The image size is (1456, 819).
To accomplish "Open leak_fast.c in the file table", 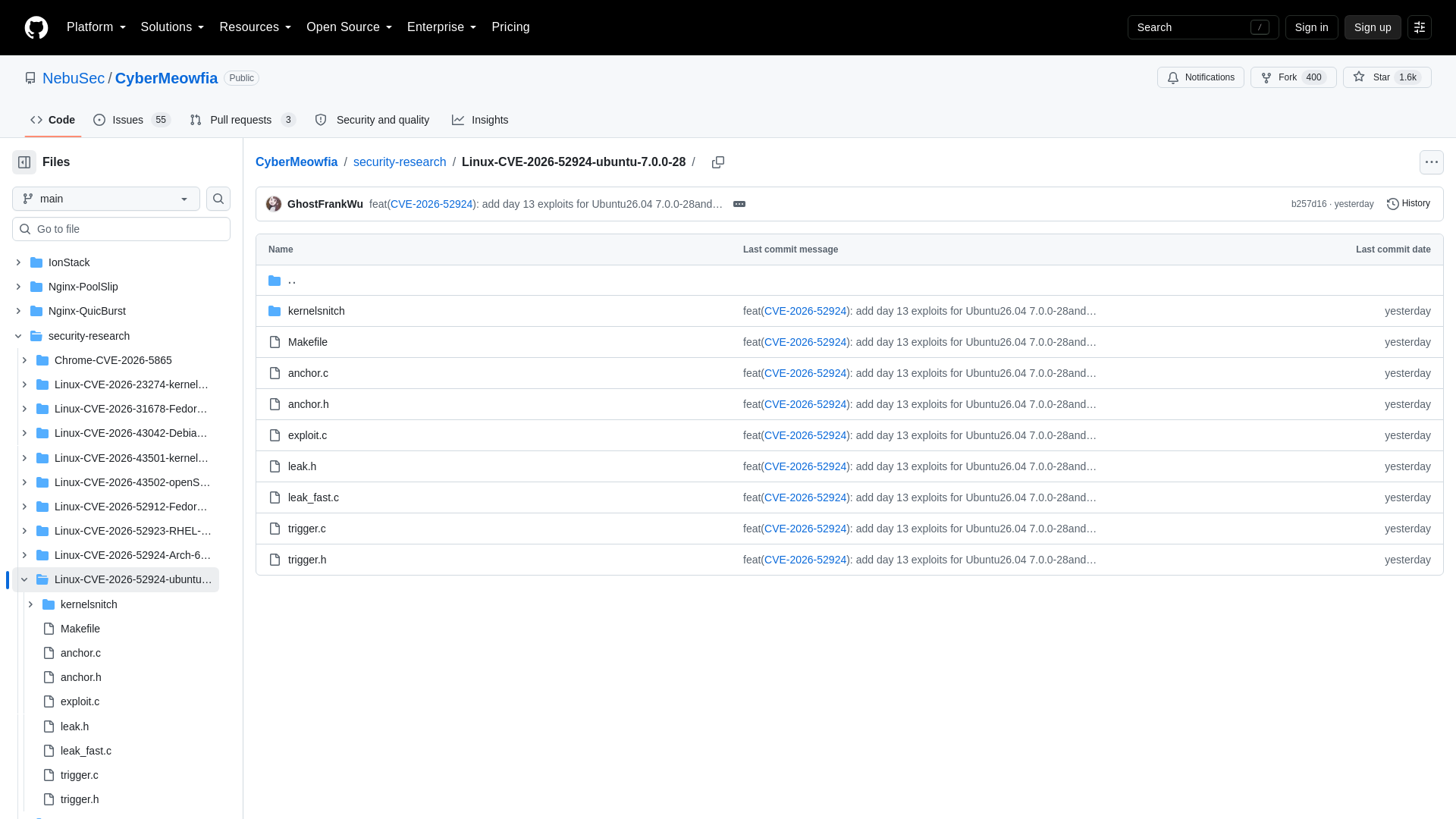I will (x=313, y=497).
